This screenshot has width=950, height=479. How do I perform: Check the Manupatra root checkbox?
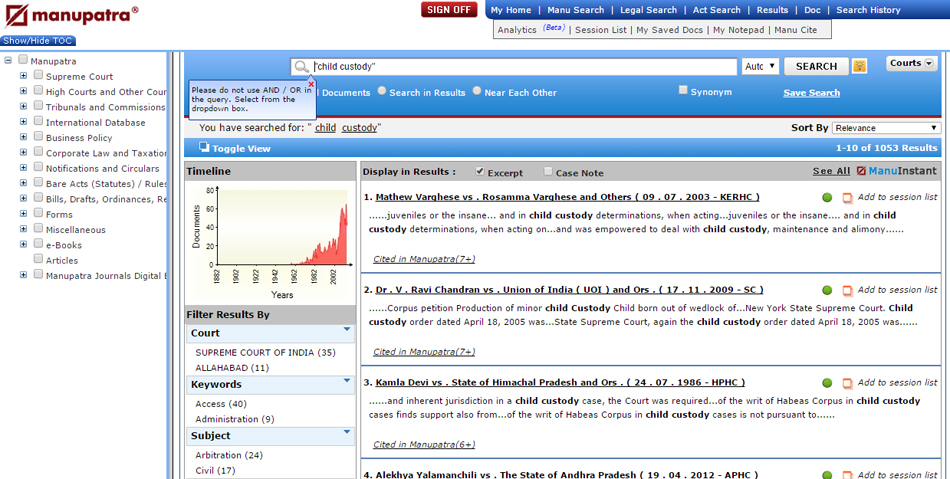tap(23, 59)
